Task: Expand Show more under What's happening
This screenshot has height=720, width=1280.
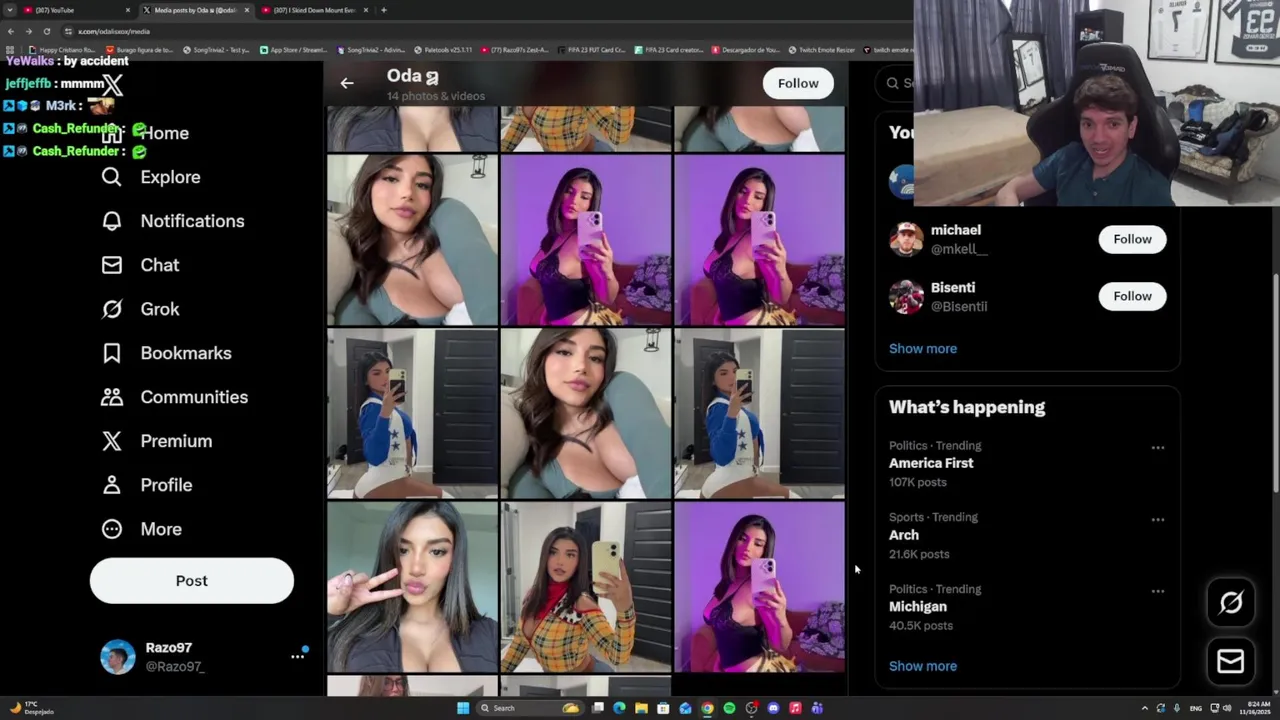Action: pos(923,666)
